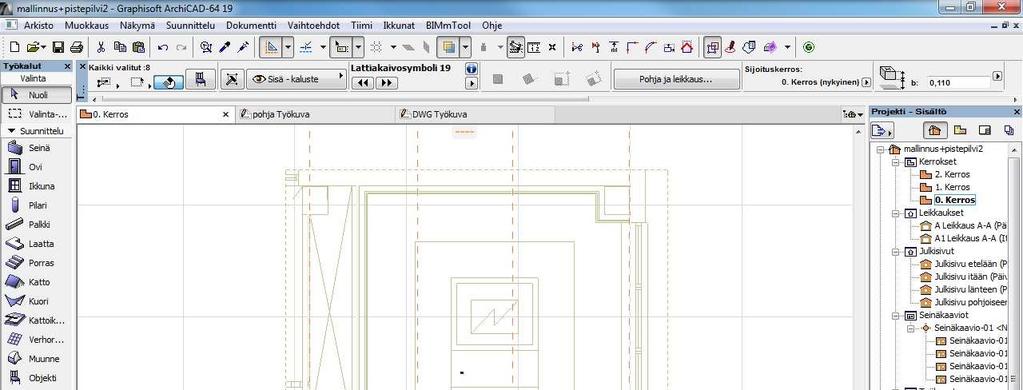Switch navigator to View Map folder icon

pos(960,130)
